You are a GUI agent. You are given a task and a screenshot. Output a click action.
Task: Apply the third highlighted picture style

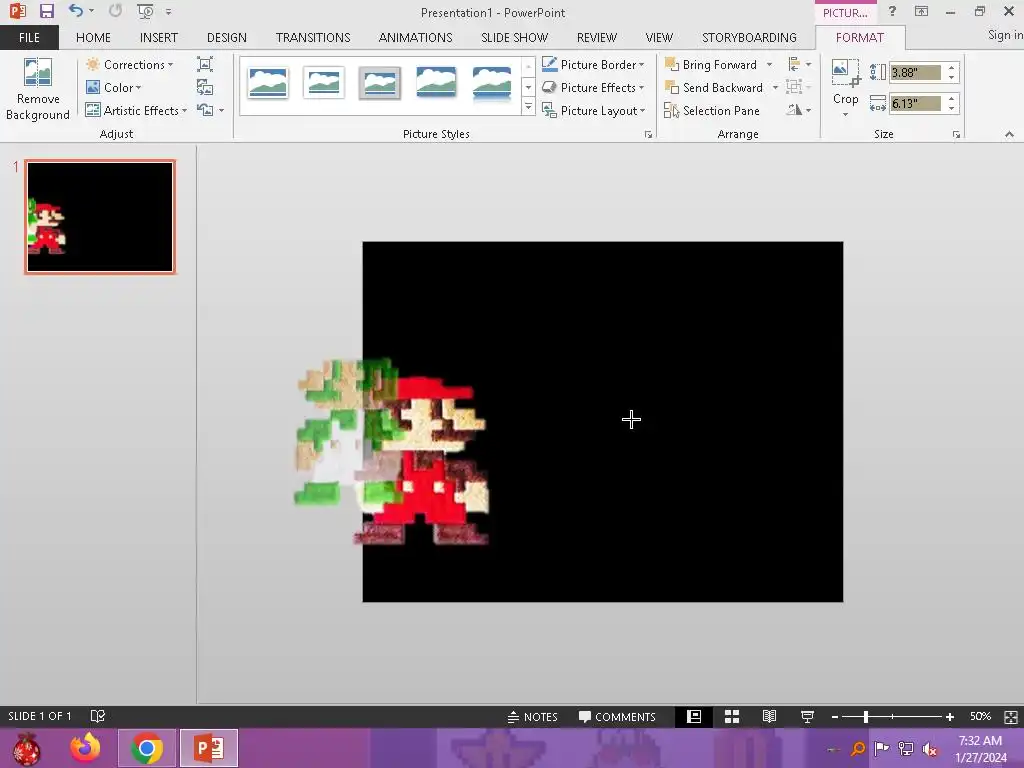(379, 83)
